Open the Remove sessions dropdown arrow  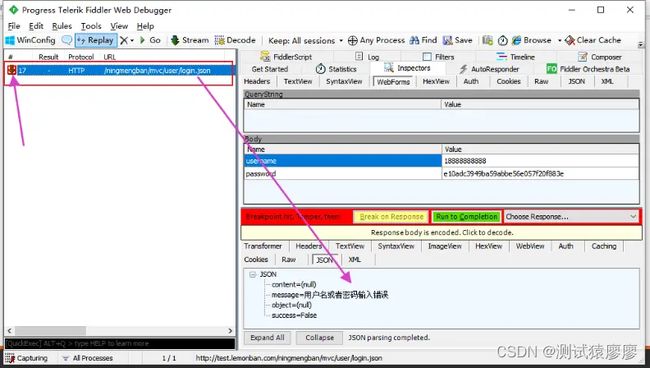pos(132,41)
